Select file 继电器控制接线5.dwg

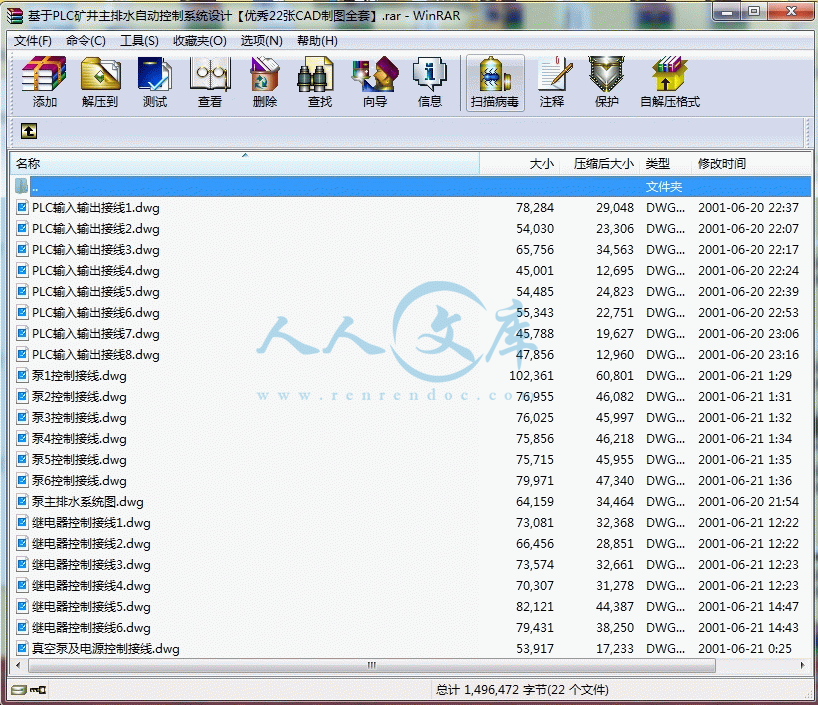91,607
